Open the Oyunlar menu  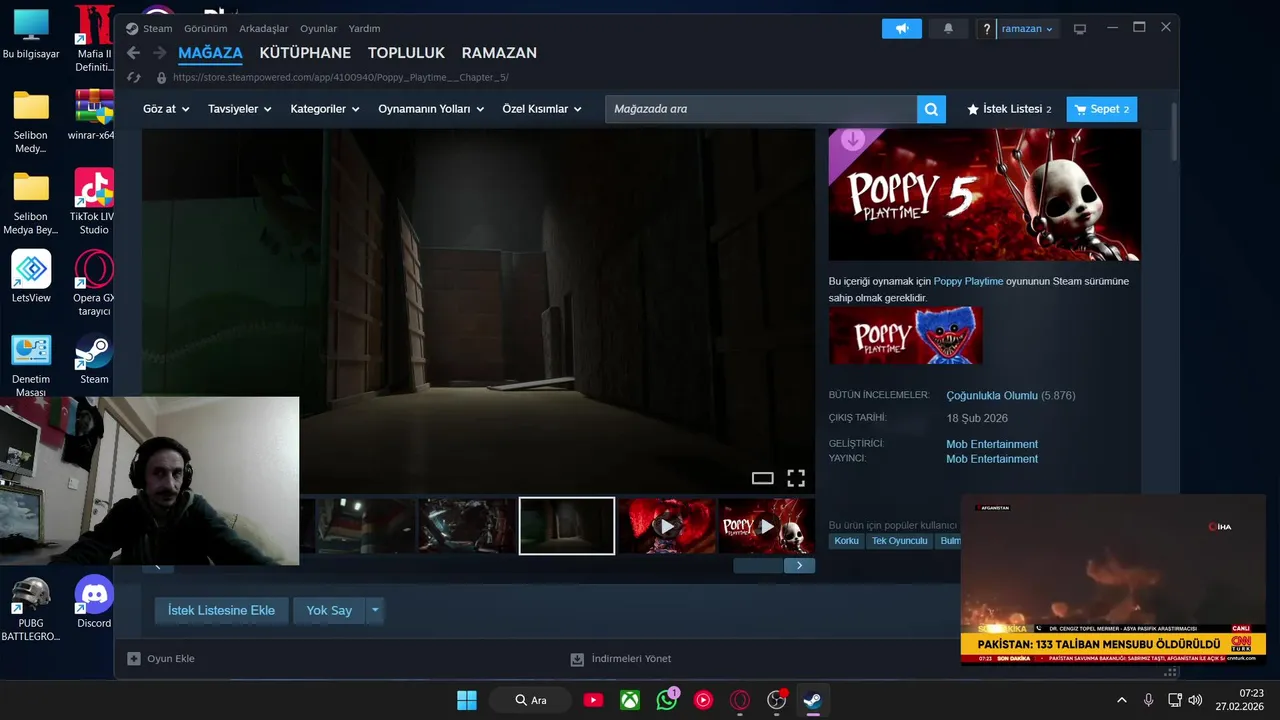(x=319, y=29)
